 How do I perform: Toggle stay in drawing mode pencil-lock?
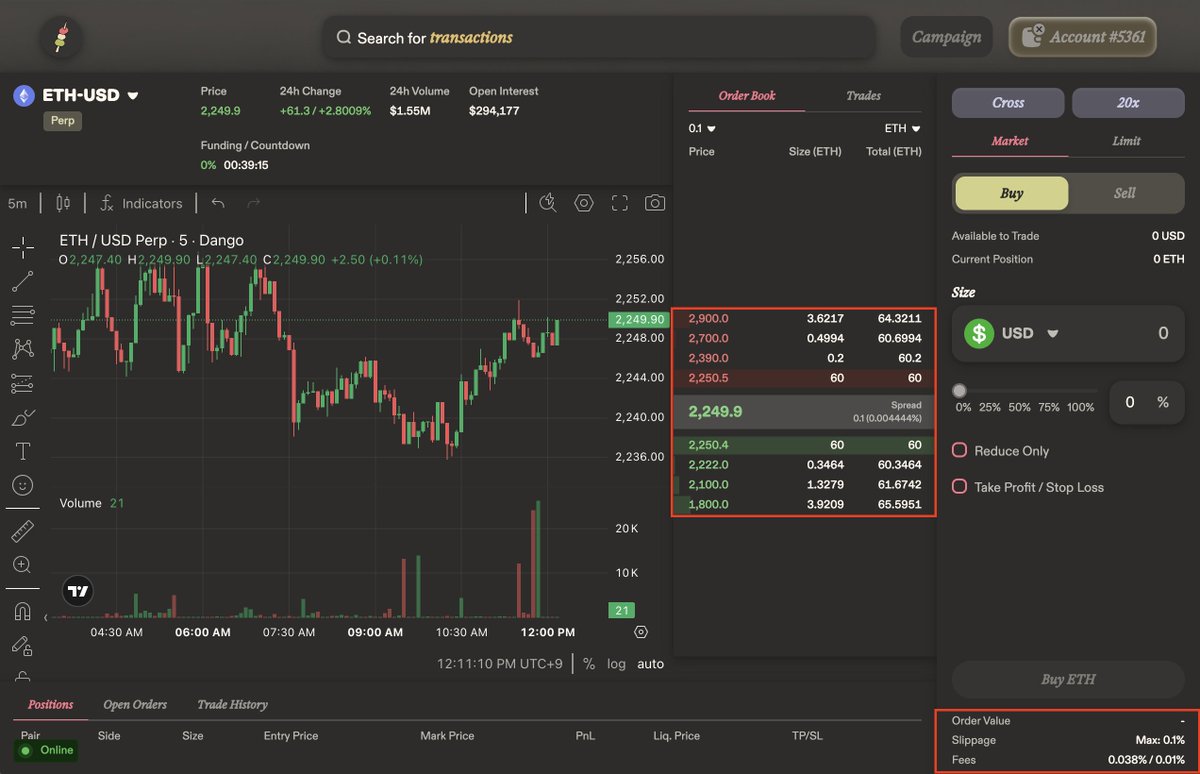22,645
